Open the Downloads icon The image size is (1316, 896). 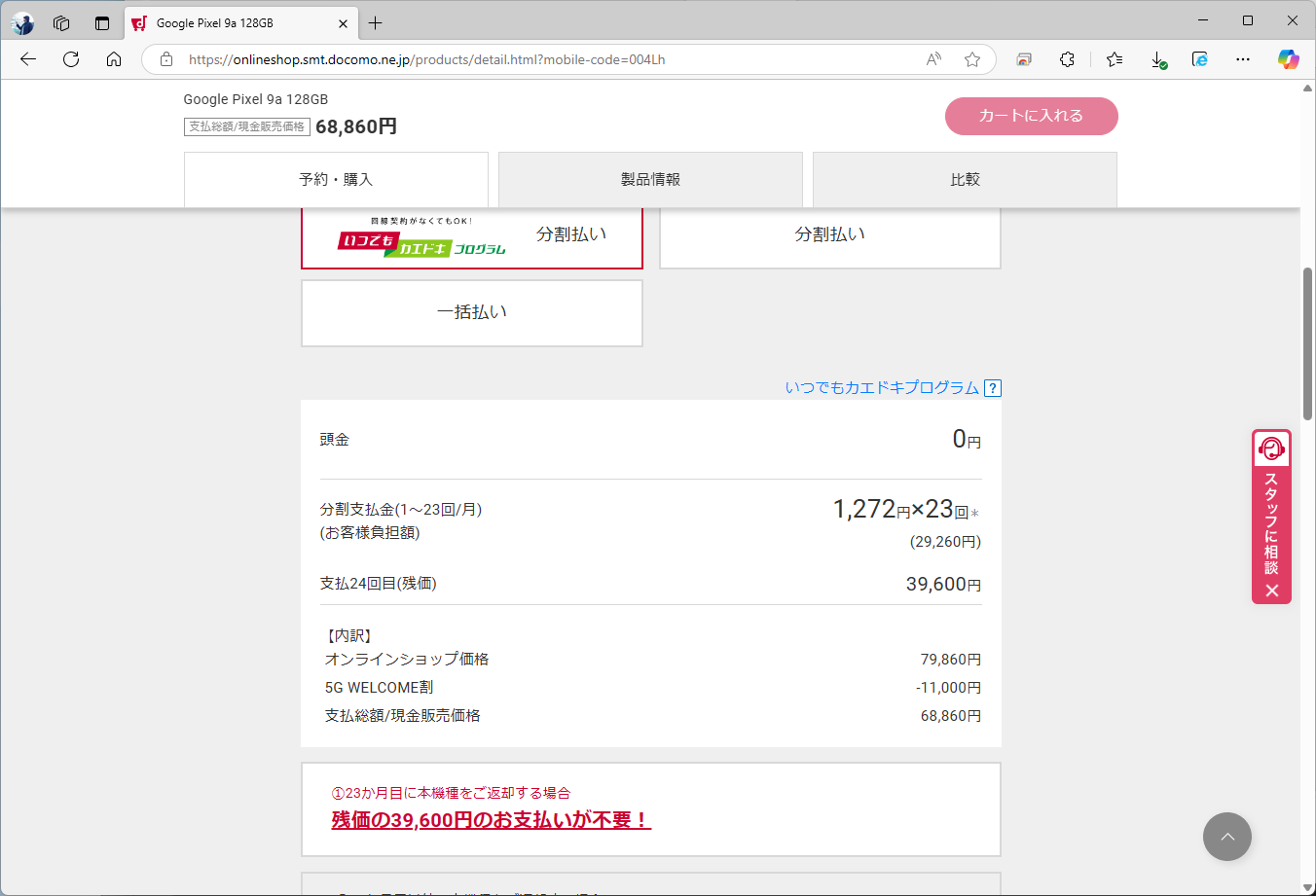click(x=1158, y=59)
